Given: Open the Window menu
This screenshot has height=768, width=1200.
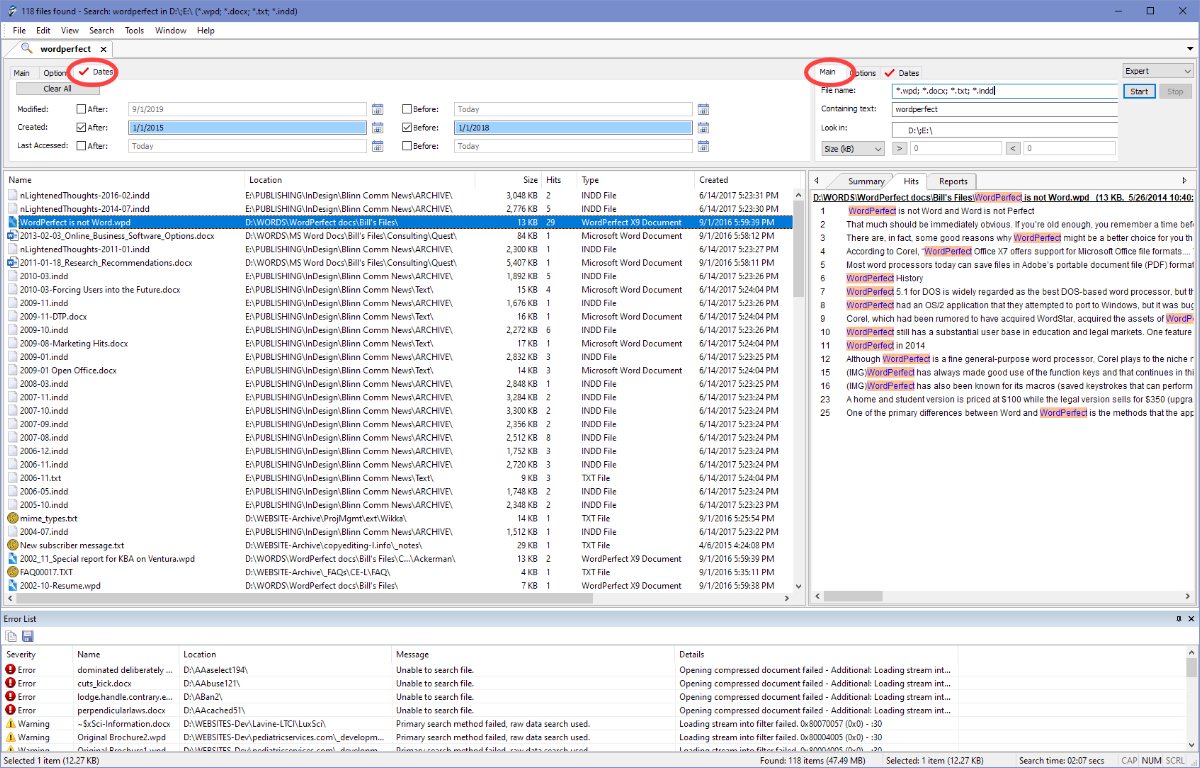Looking at the screenshot, I should point(170,31).
